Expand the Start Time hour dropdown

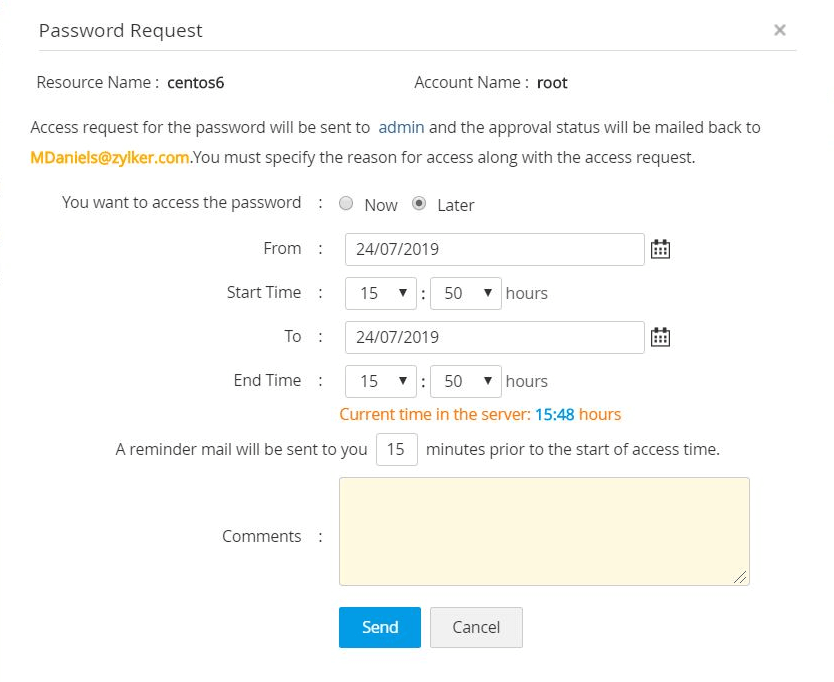[x=380, y=293]
